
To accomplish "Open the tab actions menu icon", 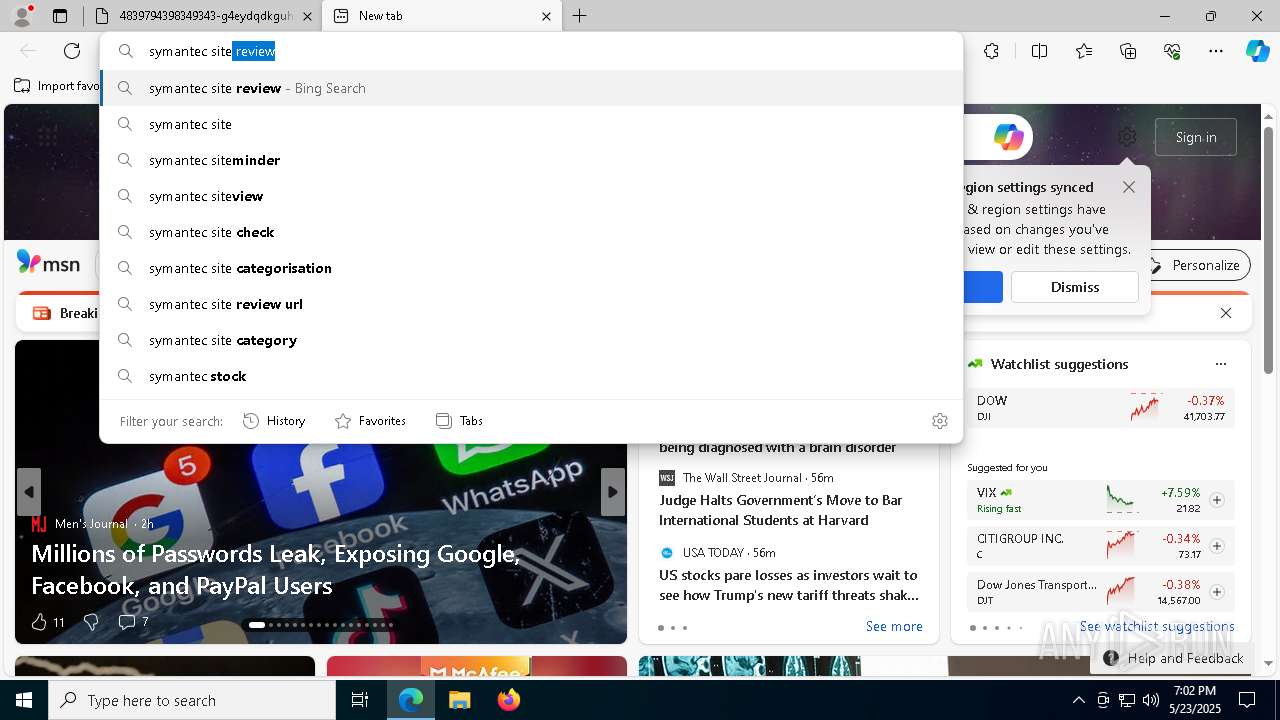I will tap(60, 16).
